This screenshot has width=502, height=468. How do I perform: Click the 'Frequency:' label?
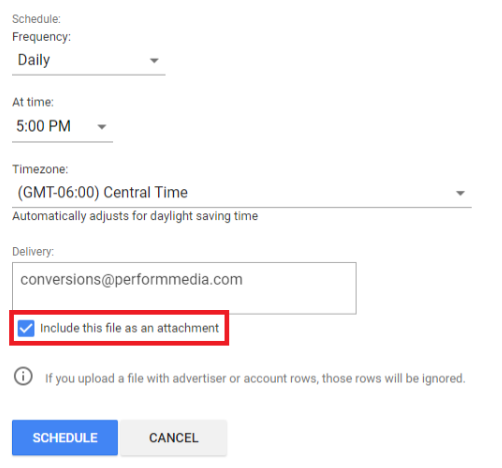coord(42,37)
